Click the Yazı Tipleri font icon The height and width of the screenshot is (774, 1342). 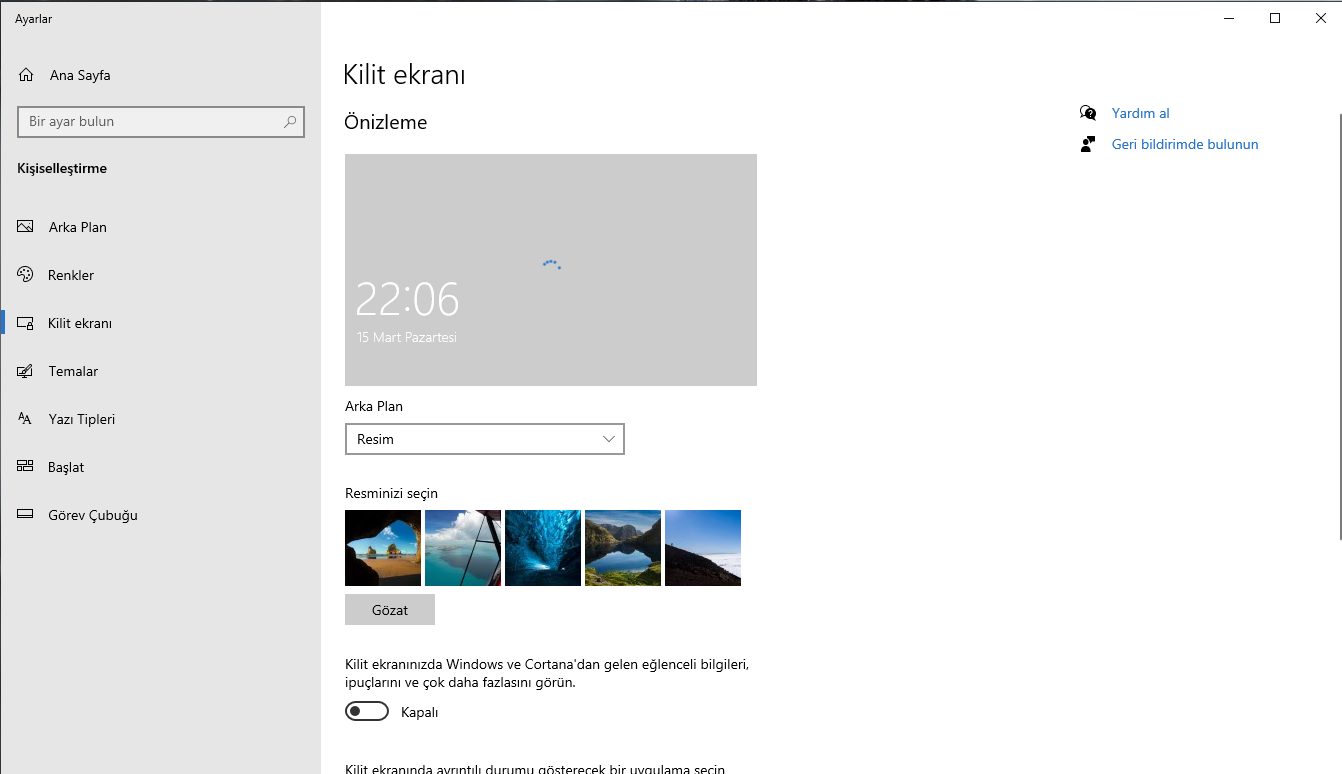[x=26, y=419]
